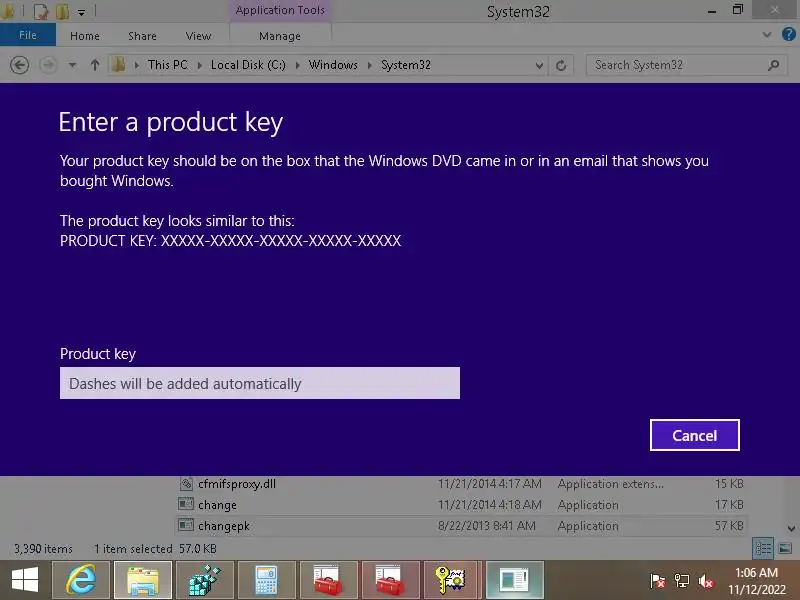
Task: Click the 57 KB size of changepk
Action: (x=729, y=526)
